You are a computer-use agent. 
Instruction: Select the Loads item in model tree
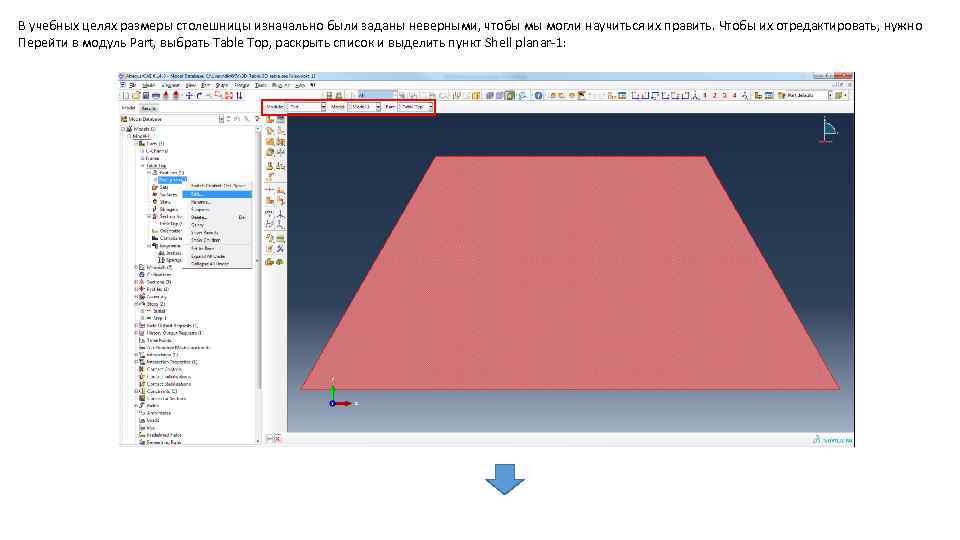153,420
